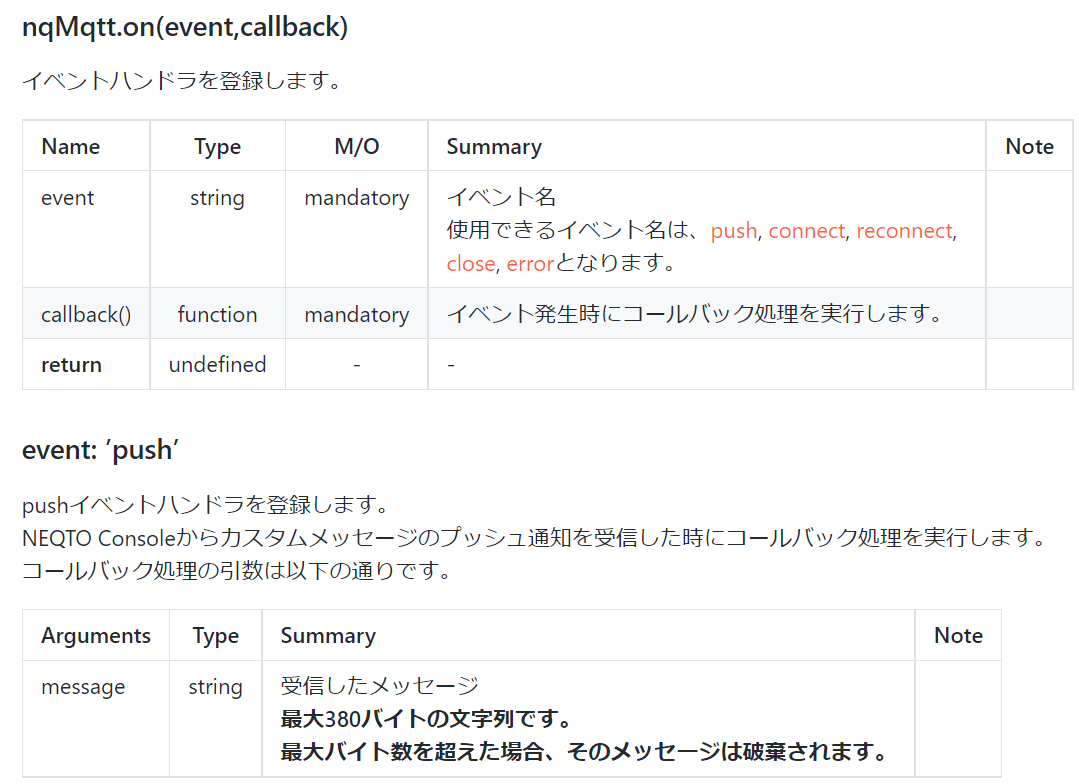Select the undefined type cell
This screenshot has height=784, width=1079.
[x=217, y=364]
